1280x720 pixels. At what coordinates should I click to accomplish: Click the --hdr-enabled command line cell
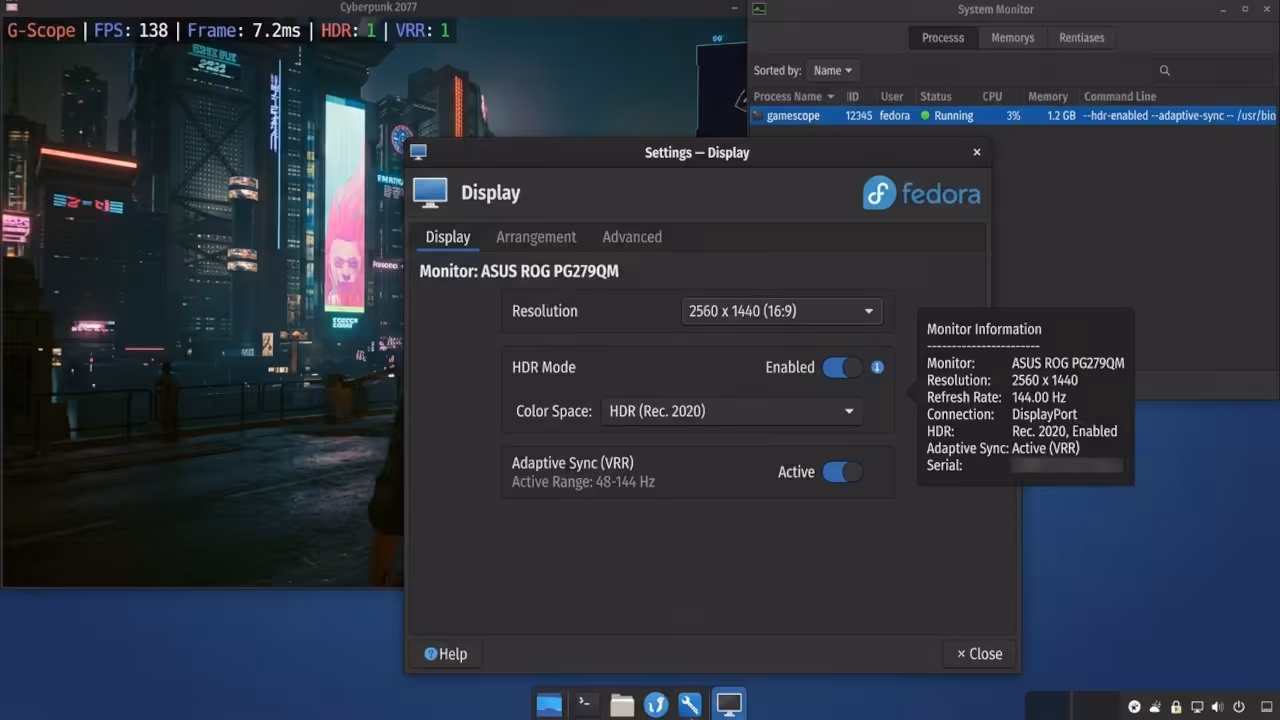1180,116
